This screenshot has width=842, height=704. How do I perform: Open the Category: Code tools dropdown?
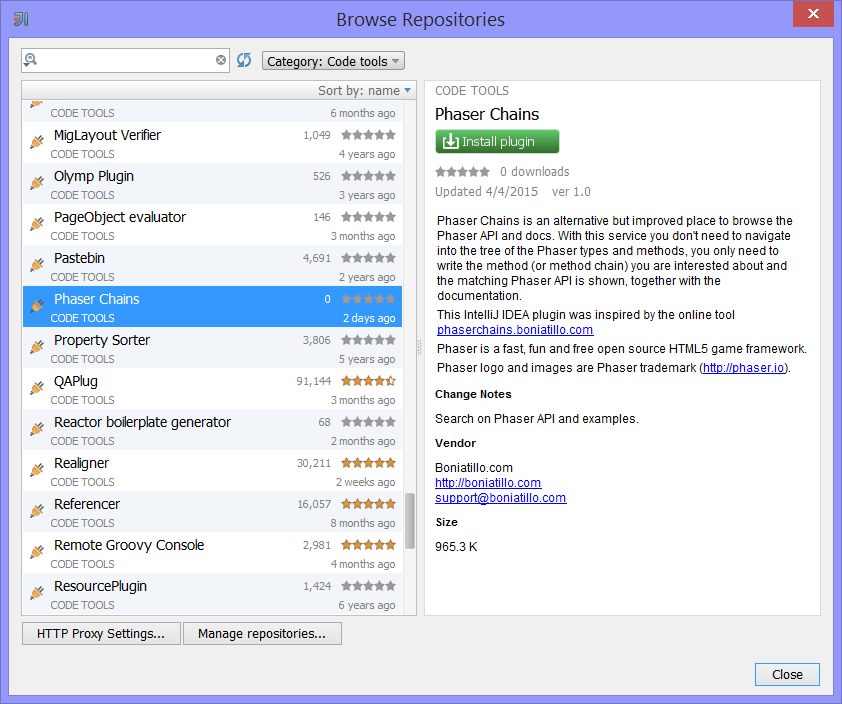[333, 61]
